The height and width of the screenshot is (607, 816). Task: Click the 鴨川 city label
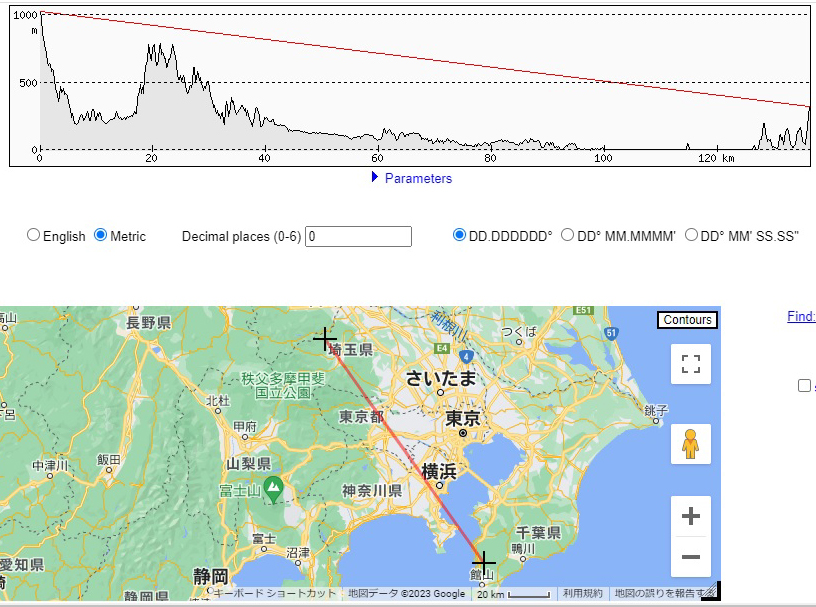[x=523, y=549]
